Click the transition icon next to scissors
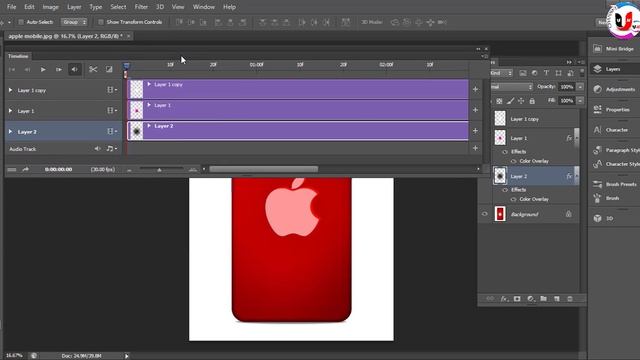This screenshot has height=360, width=640. pos(109,69)
